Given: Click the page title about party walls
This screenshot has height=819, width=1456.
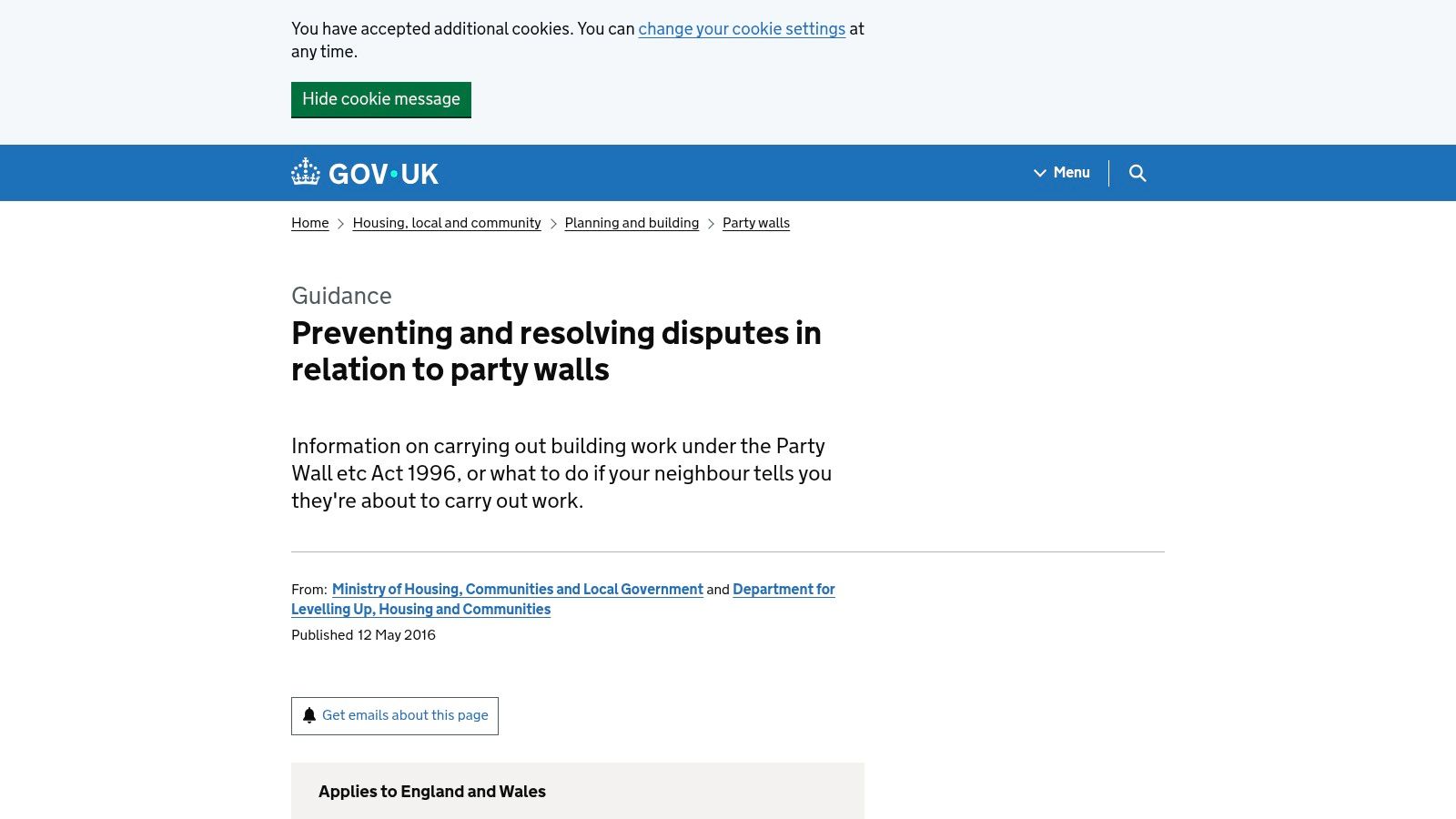Looking at the screenshot, I should coord(556,351).
